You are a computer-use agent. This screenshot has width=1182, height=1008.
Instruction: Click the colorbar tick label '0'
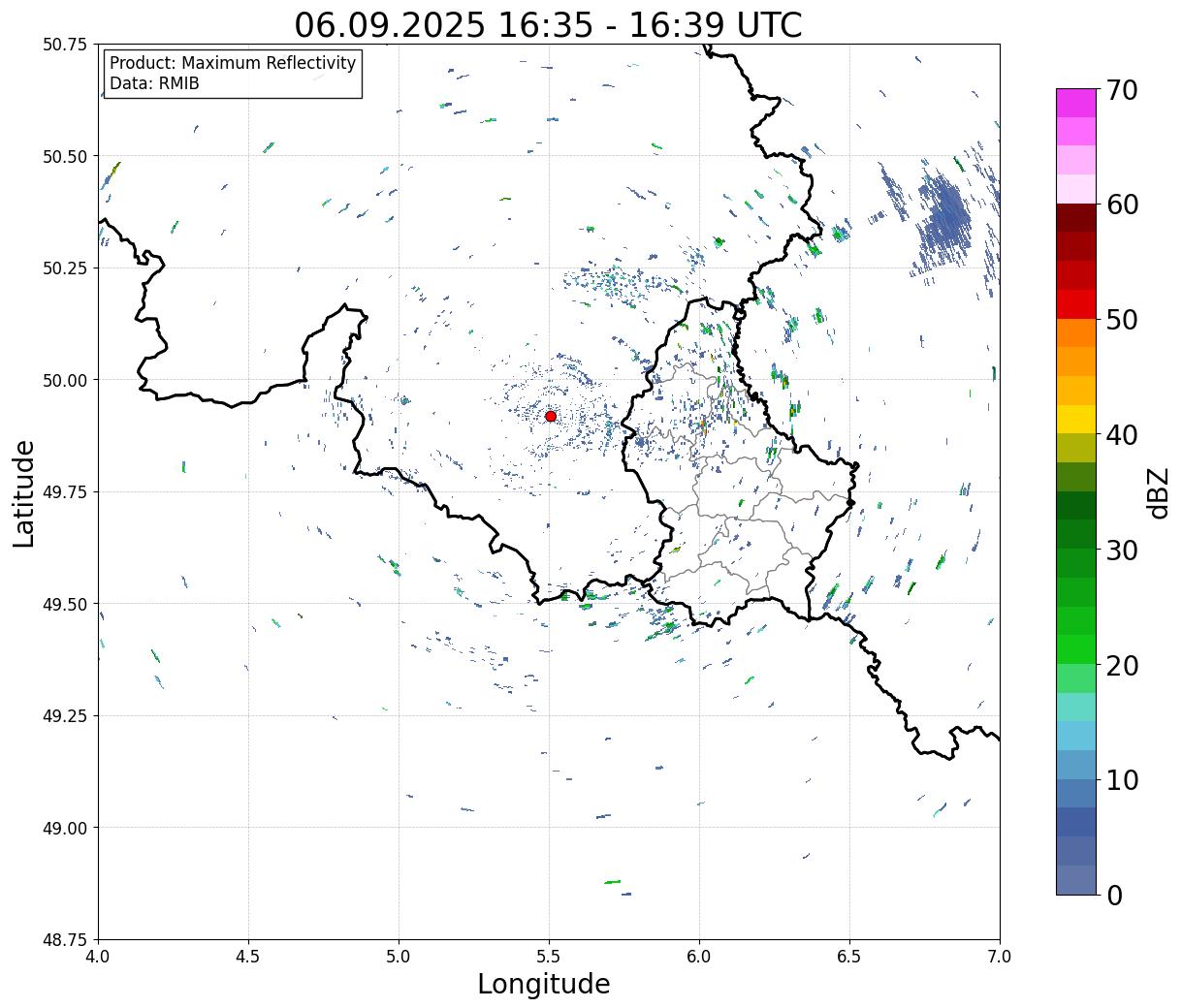[1113, 896]
